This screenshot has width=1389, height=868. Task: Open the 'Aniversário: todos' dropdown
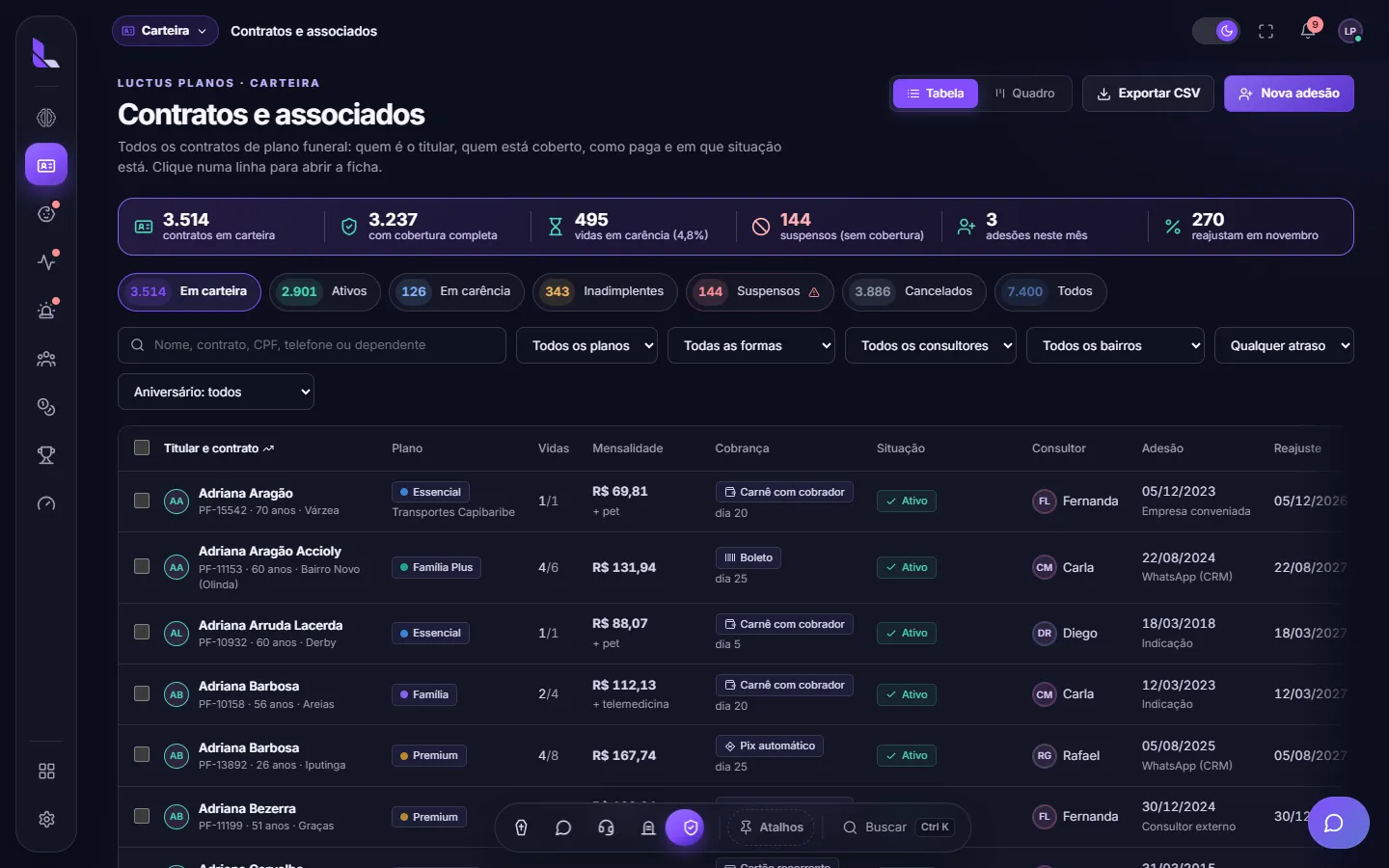click(x=216, y=392)
